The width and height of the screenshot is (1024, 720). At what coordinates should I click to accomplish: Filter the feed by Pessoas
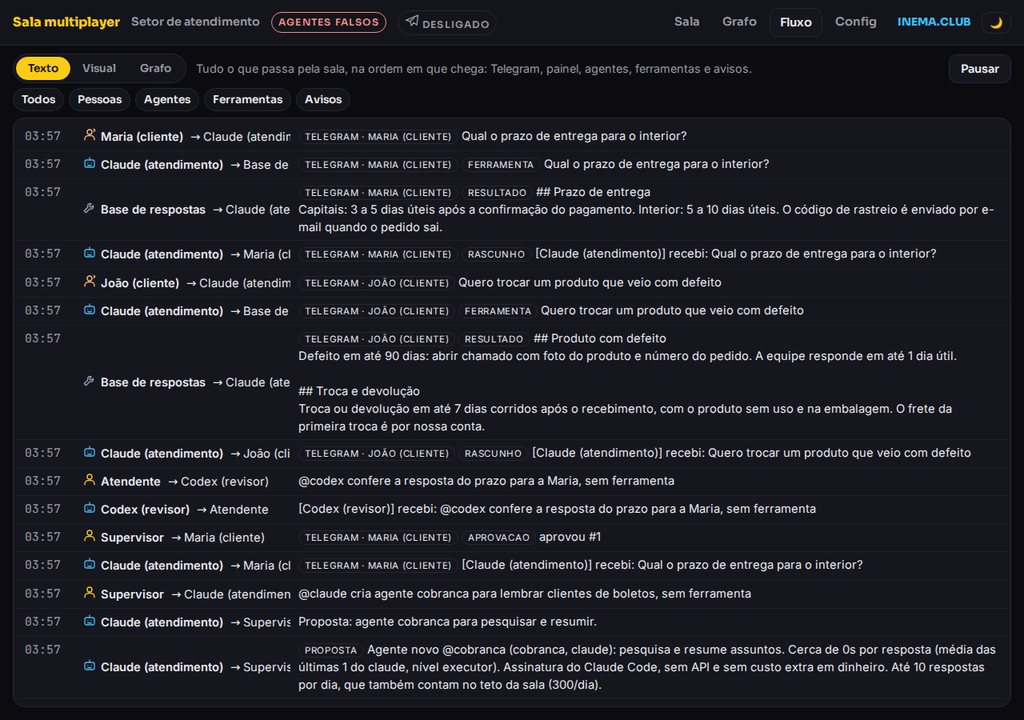tap(99, 99)
